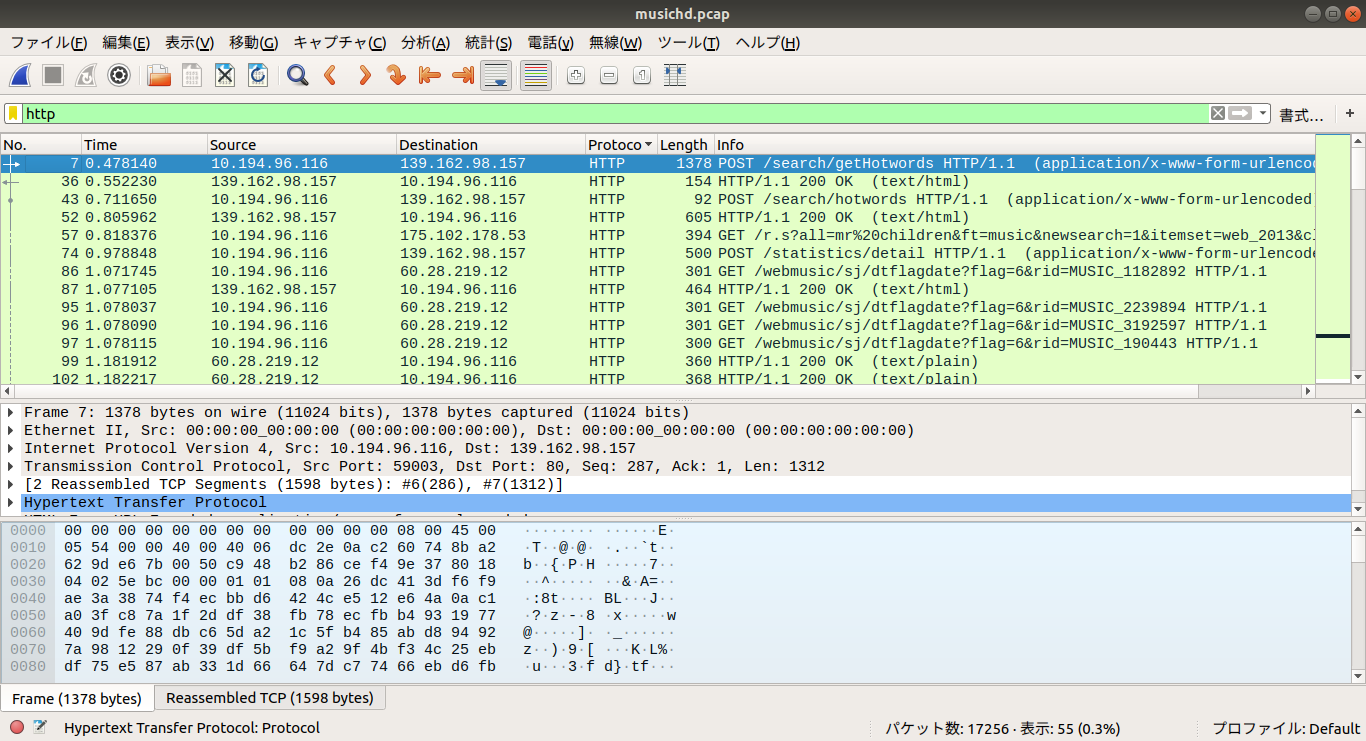Open the キャプチャ menu
The width and height of the screenshot is (1366, 741).
pyautogui.click(x=339, y=43)
